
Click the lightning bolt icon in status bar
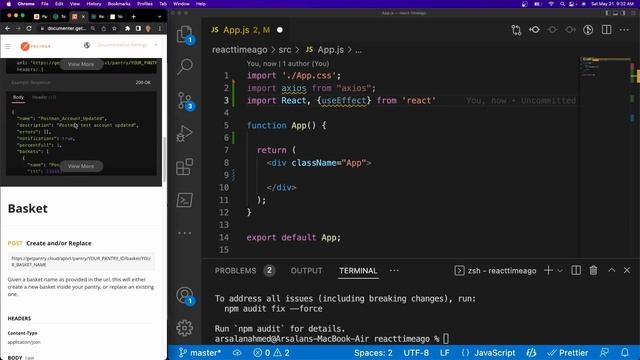(531, 353)
